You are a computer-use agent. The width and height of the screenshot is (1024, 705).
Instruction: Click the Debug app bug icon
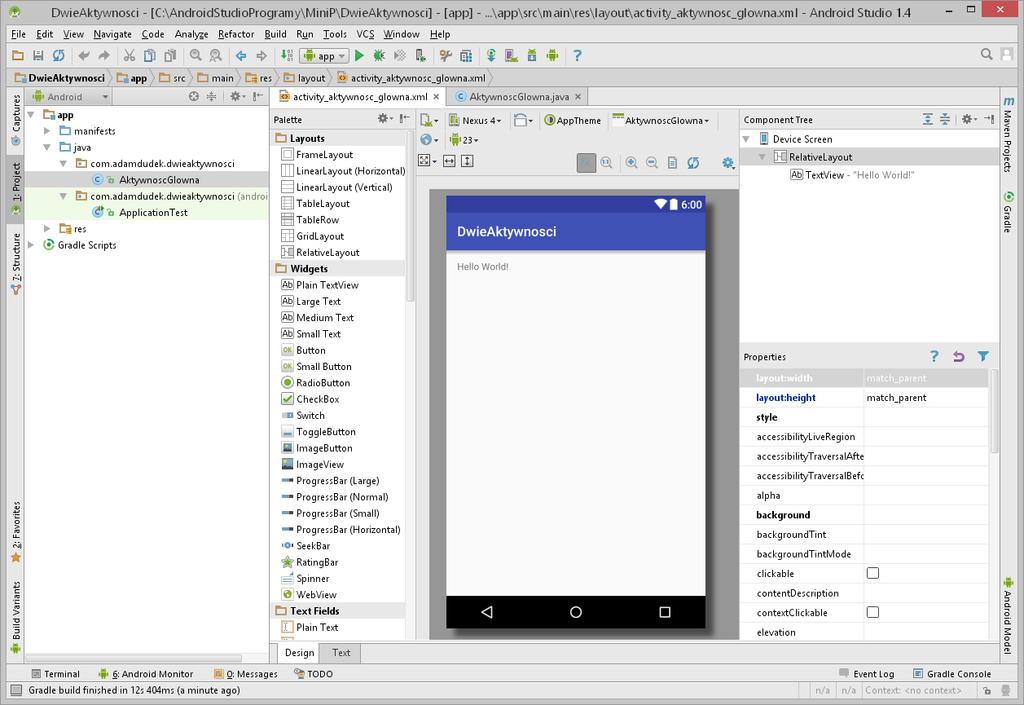tap(379, 56)
